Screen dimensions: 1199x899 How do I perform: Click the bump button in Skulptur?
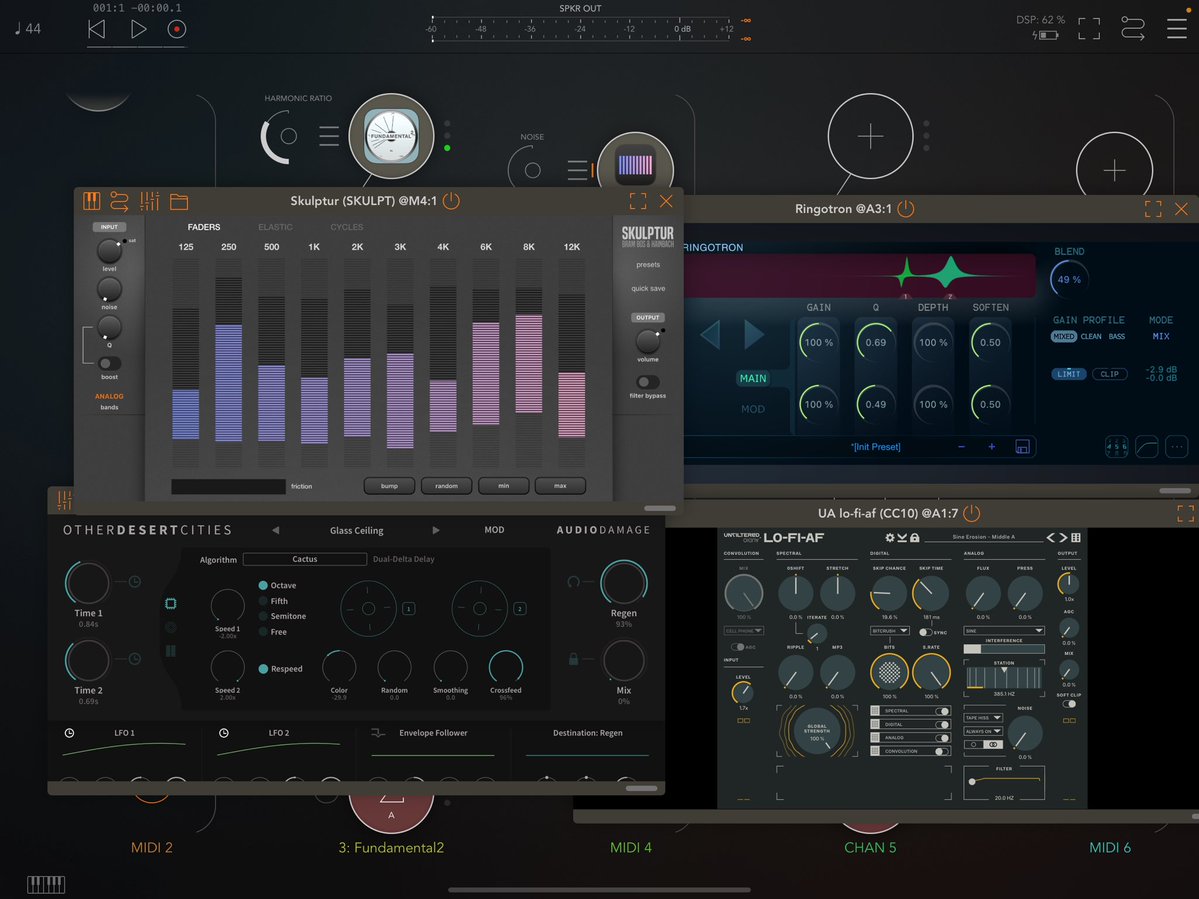[x=389, y=485]
